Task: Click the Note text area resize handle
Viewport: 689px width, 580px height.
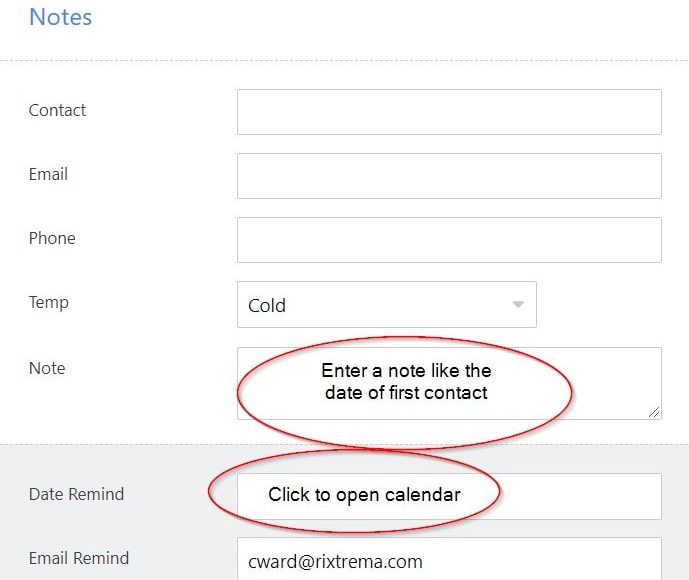Action: point(654,412)
